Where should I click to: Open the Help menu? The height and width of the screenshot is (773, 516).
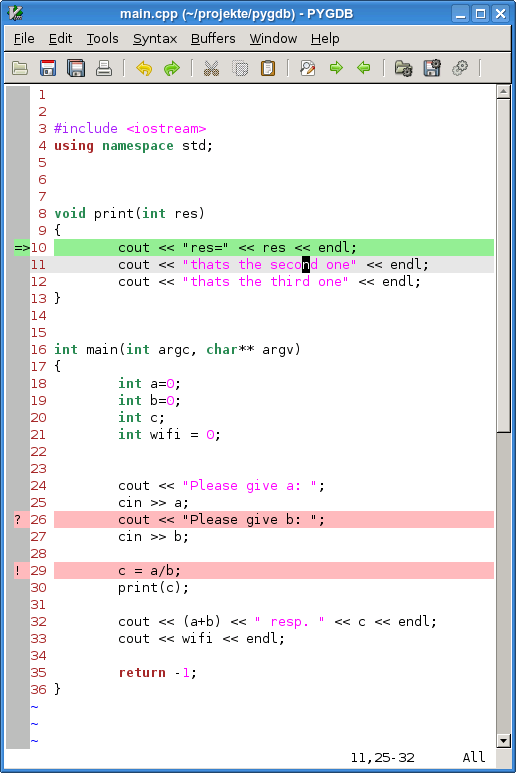[325, 38]
